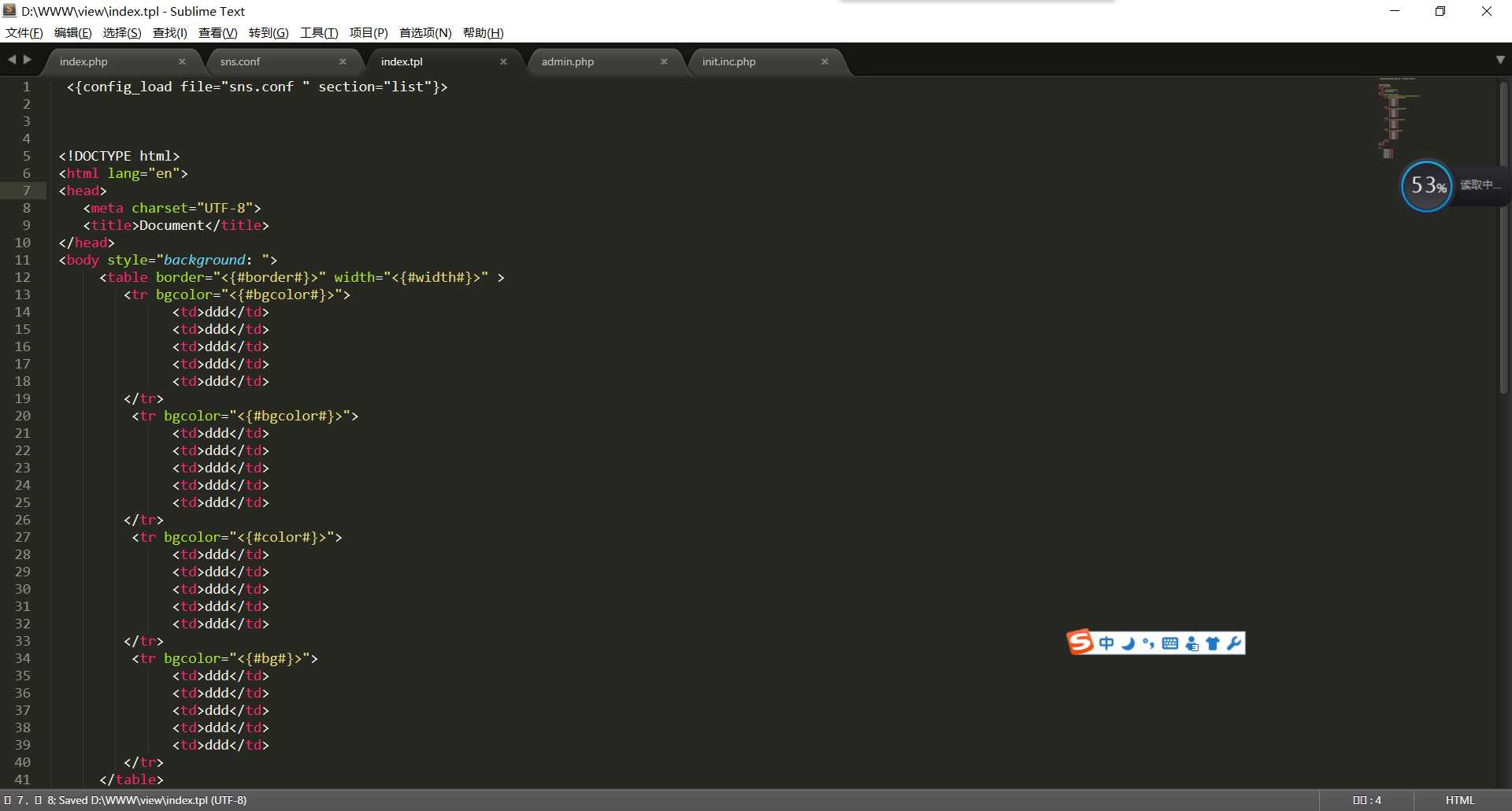Click the bgcolor="<{#bg#}>" row line
This screenshot has height=811, width=1512.
224,658
